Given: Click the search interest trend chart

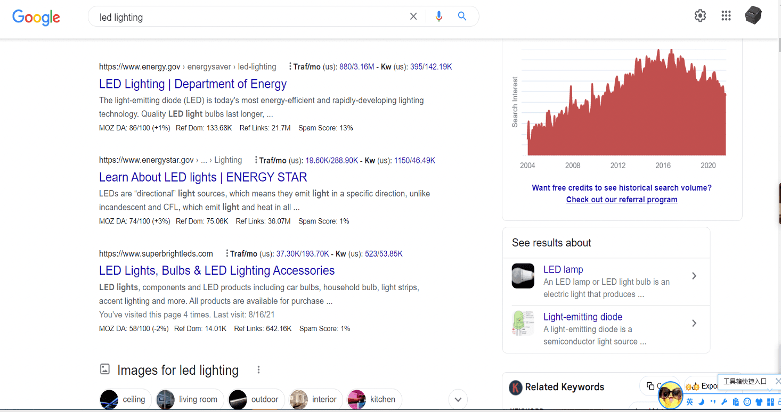Looking at the screenshot, I should [626, 102].
